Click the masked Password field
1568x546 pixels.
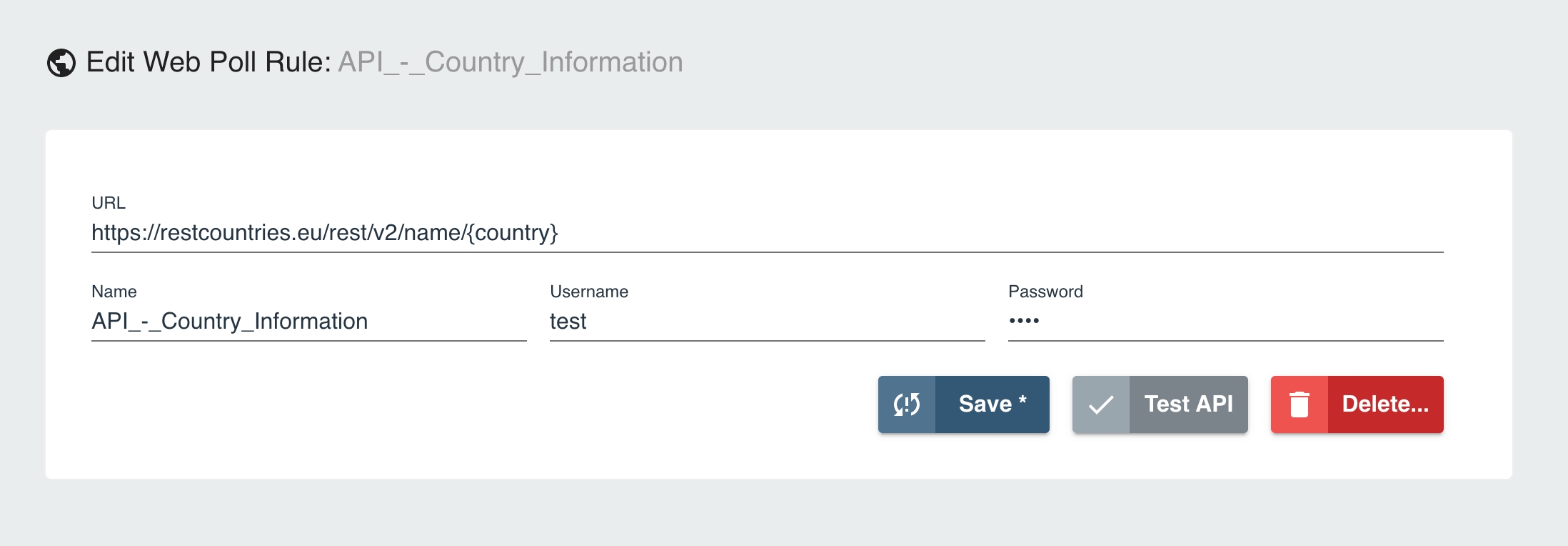click(1225, 322)
